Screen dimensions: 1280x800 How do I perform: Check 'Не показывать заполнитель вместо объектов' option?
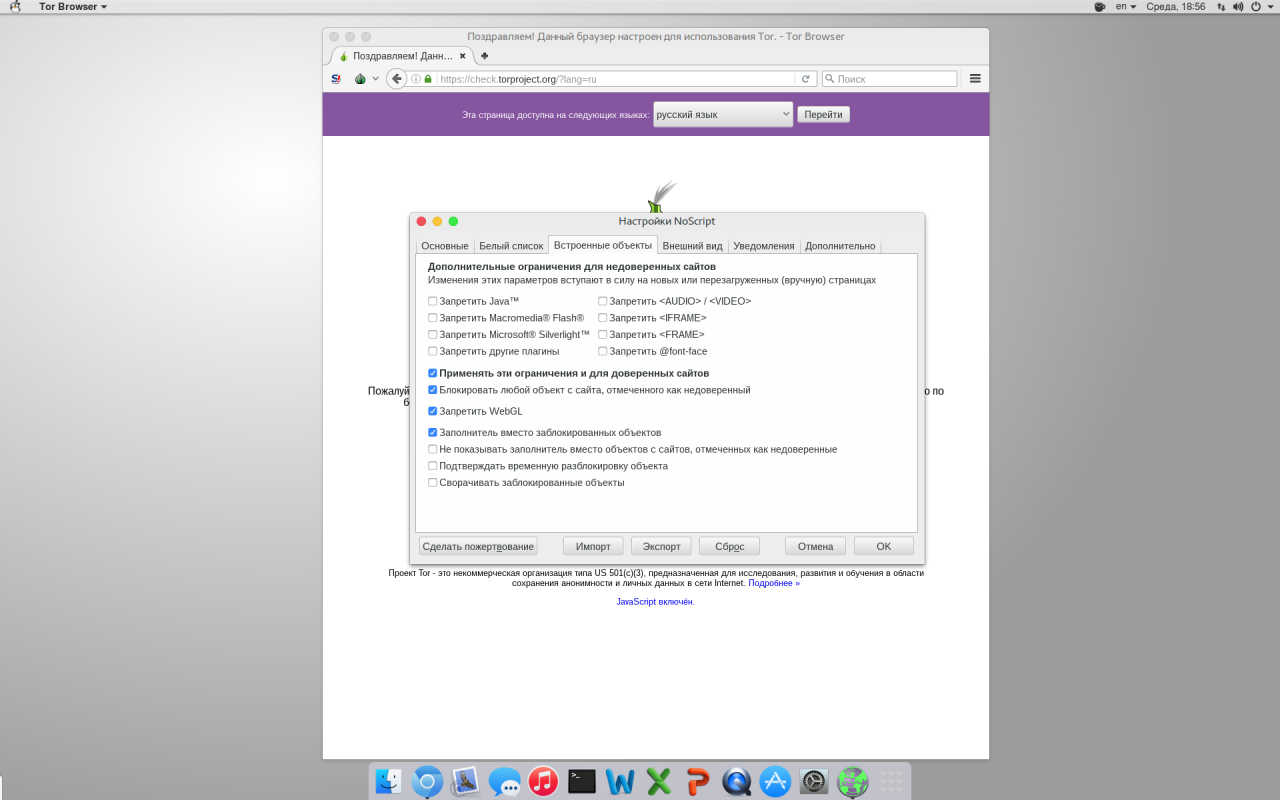click(433, 450)
